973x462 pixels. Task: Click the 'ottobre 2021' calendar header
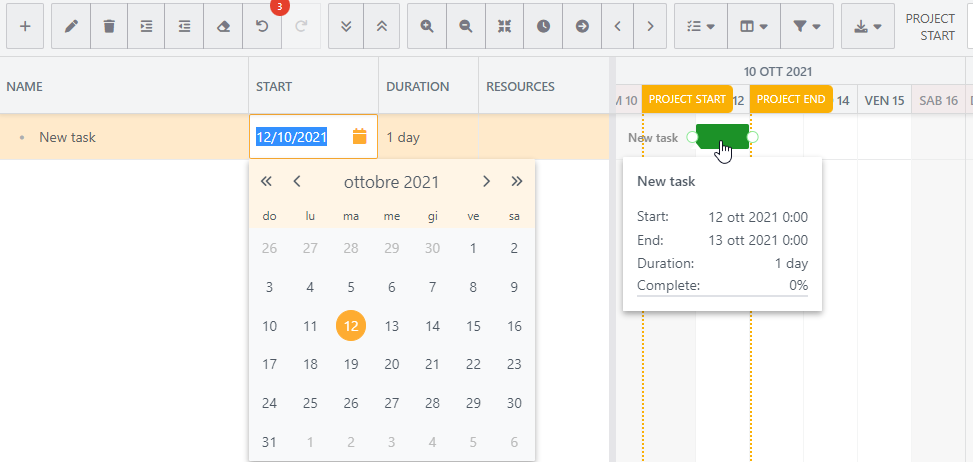(391, 182)
